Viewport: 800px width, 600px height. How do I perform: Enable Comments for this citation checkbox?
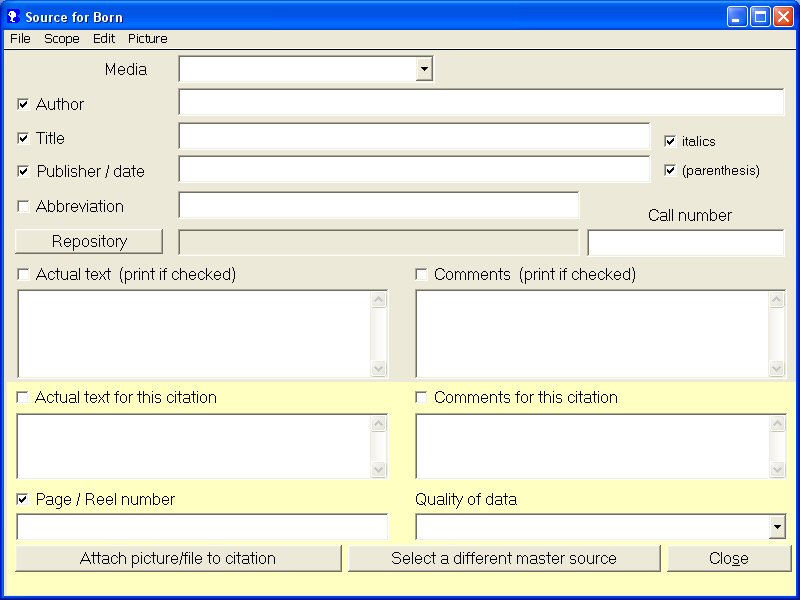(421, 397)
